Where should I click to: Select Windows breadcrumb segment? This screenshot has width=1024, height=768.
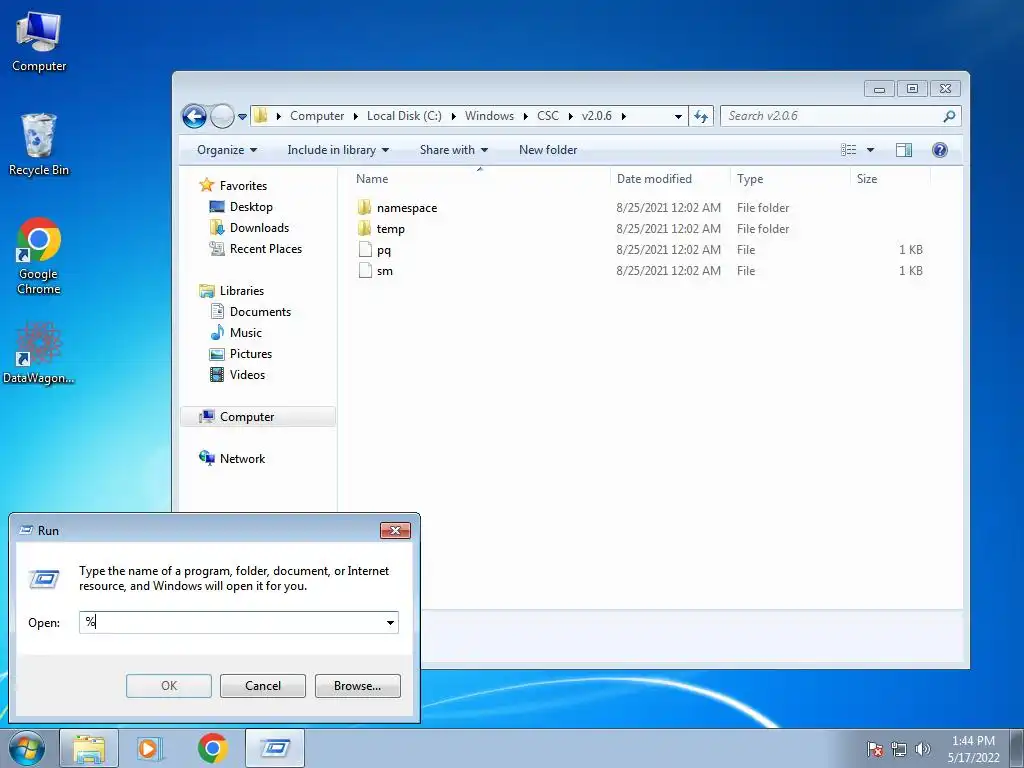click(489, 116)
